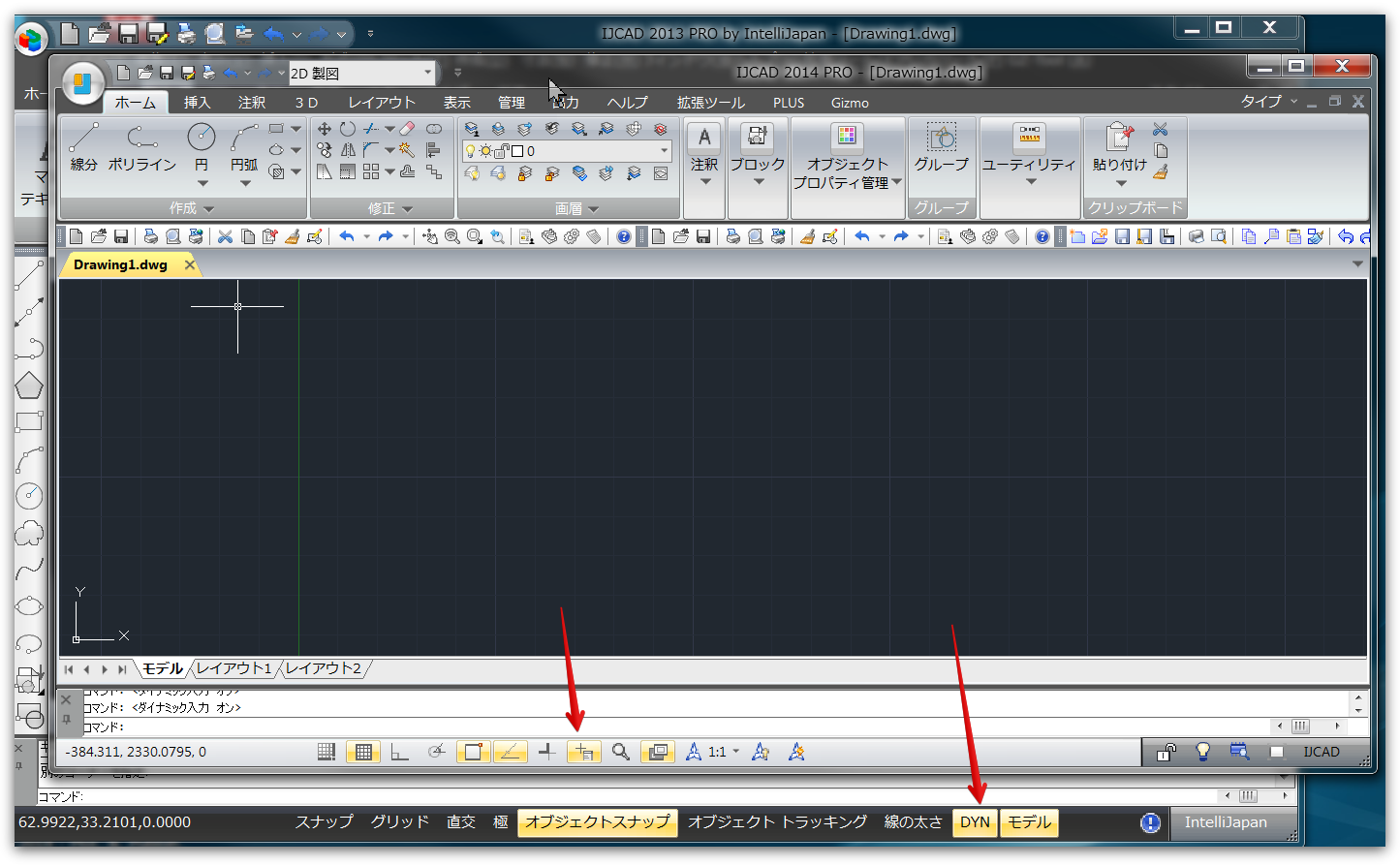Select the Eraser tool in 修正 panel
This screenshot has width=1400, height=866.
tap(407, 129)
